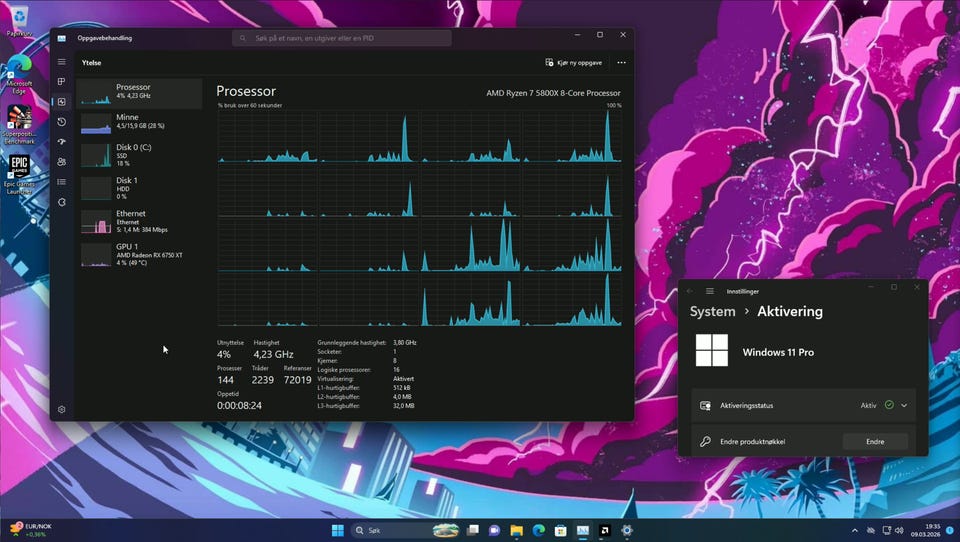Open the clock showing 19:35 on taskbar
Image resolution: width=960 pixels, height=542 pixels.
(x=925, y=530)
